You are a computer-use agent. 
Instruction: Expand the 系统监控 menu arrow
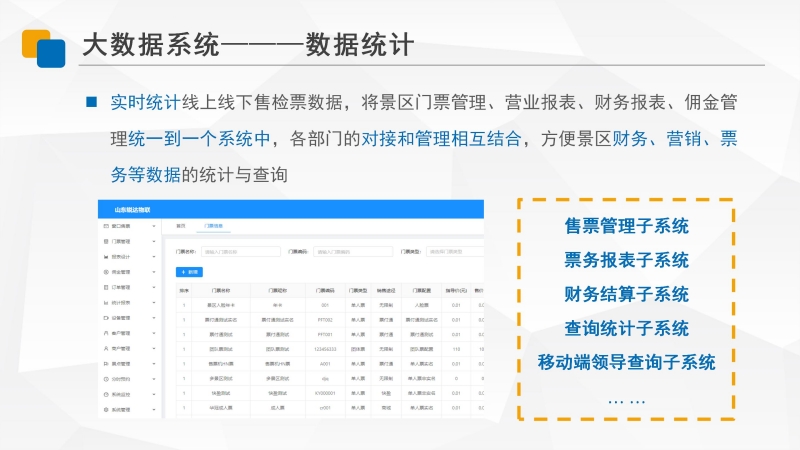pyautogui.click(x=154, y=394)
